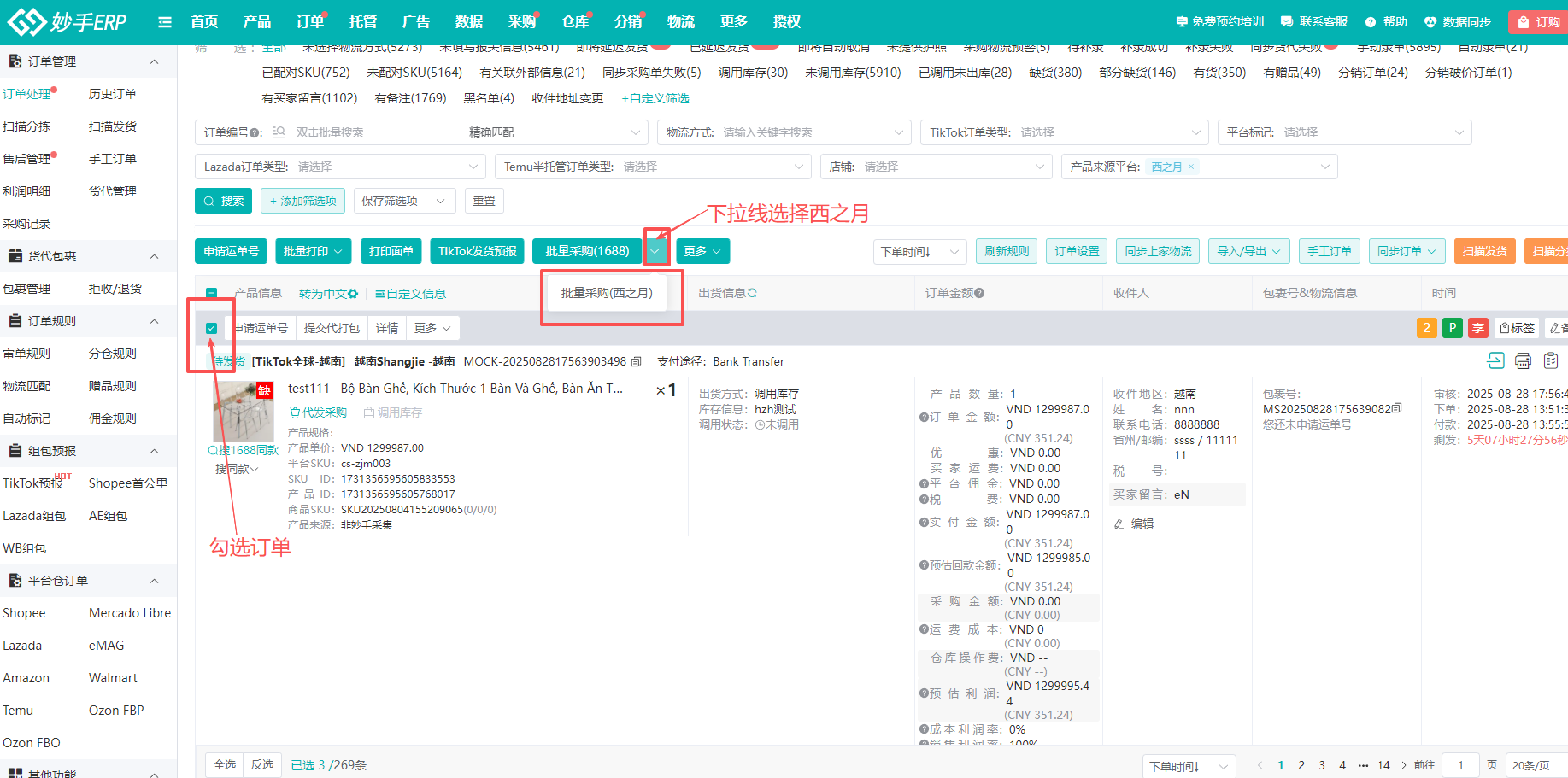Click help icon next to 订单编号
This screenshot has width=1568, height=778.
click(x=255, y=132)
